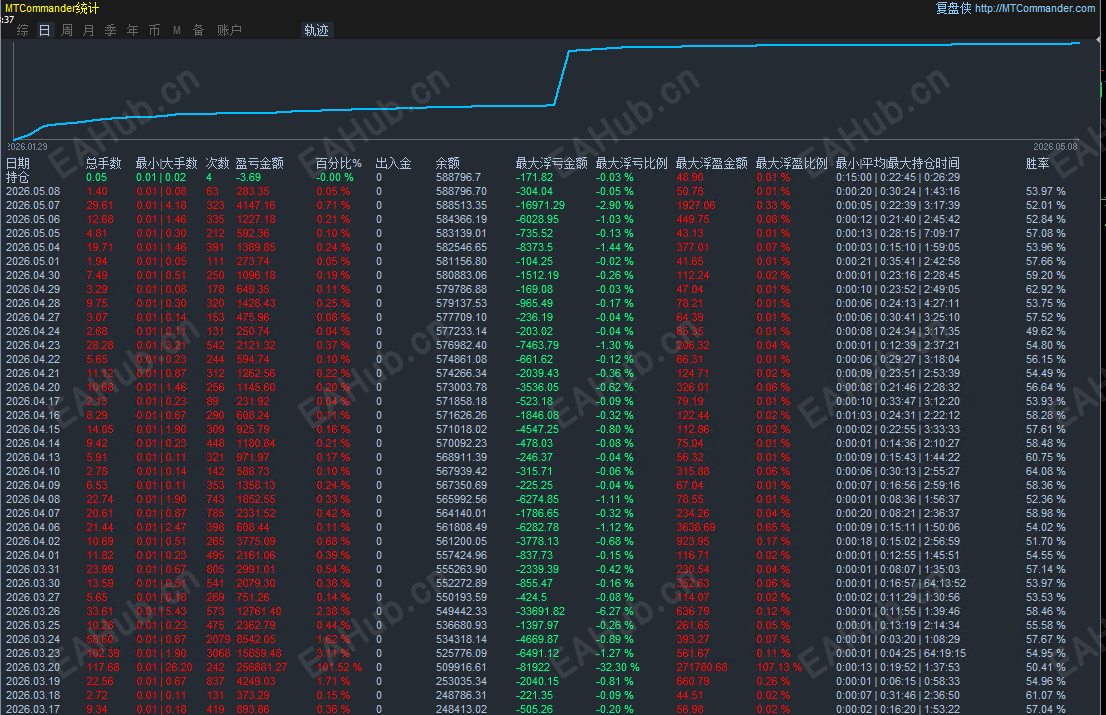Viewport: 1106px width, 715px height.
Task: Click max floating profit 271780.68
Action: coord(702,667)
